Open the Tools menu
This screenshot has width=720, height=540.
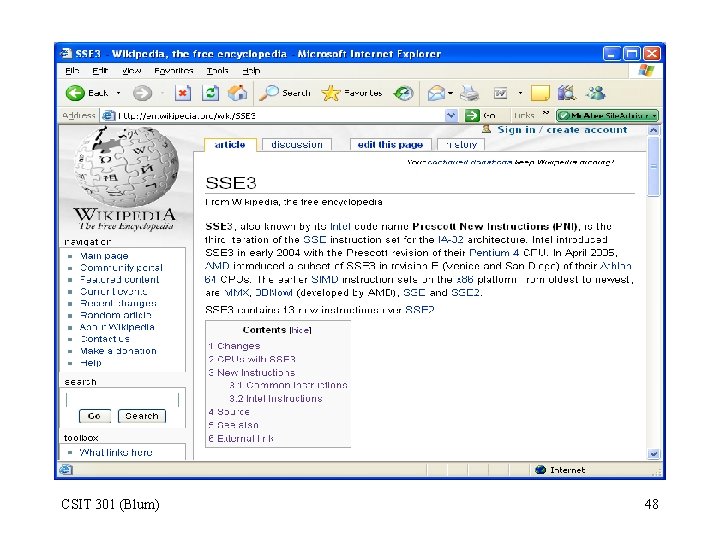217,71
